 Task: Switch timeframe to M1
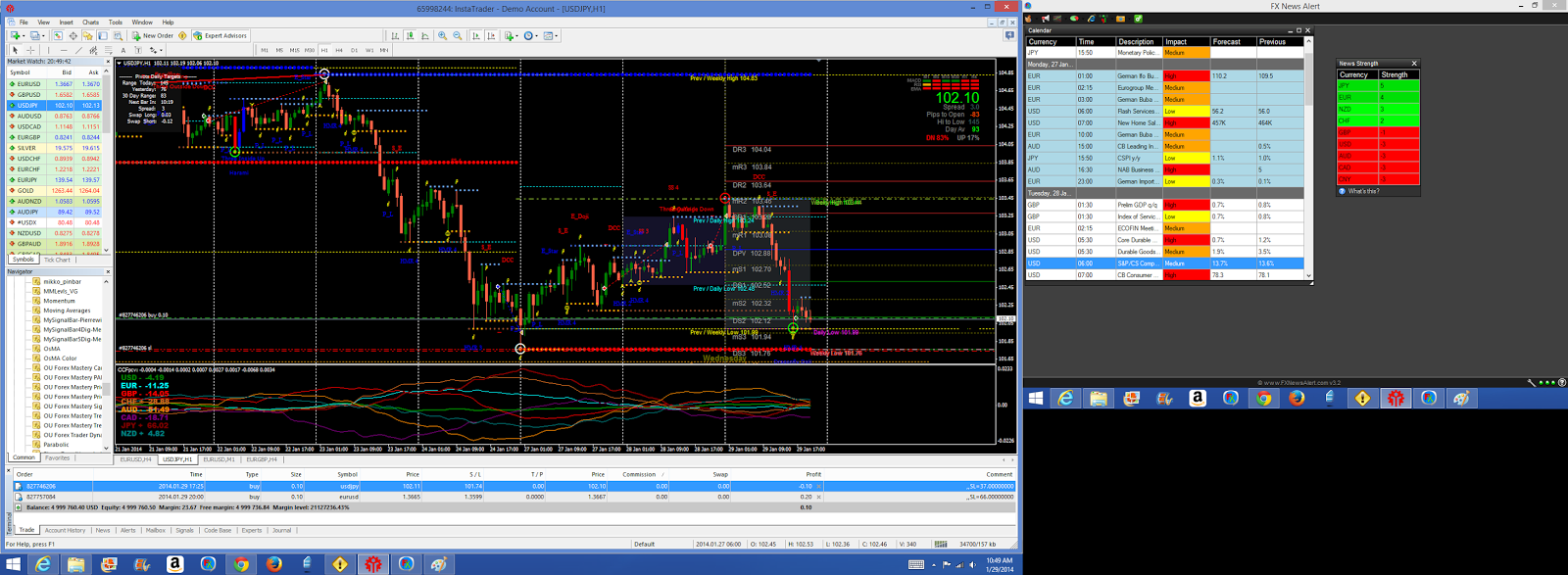(x=265, y=50)
